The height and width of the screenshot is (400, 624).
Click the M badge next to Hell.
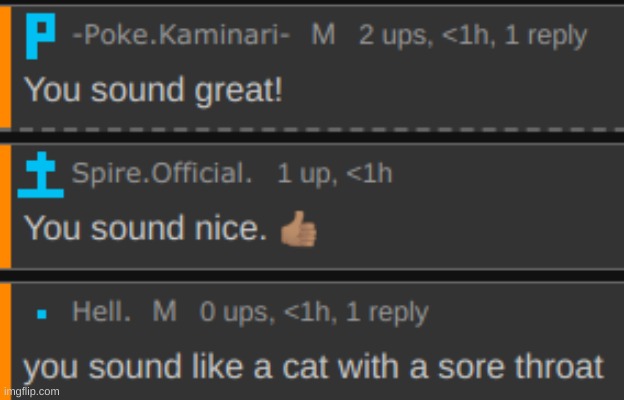click(165, 311)
